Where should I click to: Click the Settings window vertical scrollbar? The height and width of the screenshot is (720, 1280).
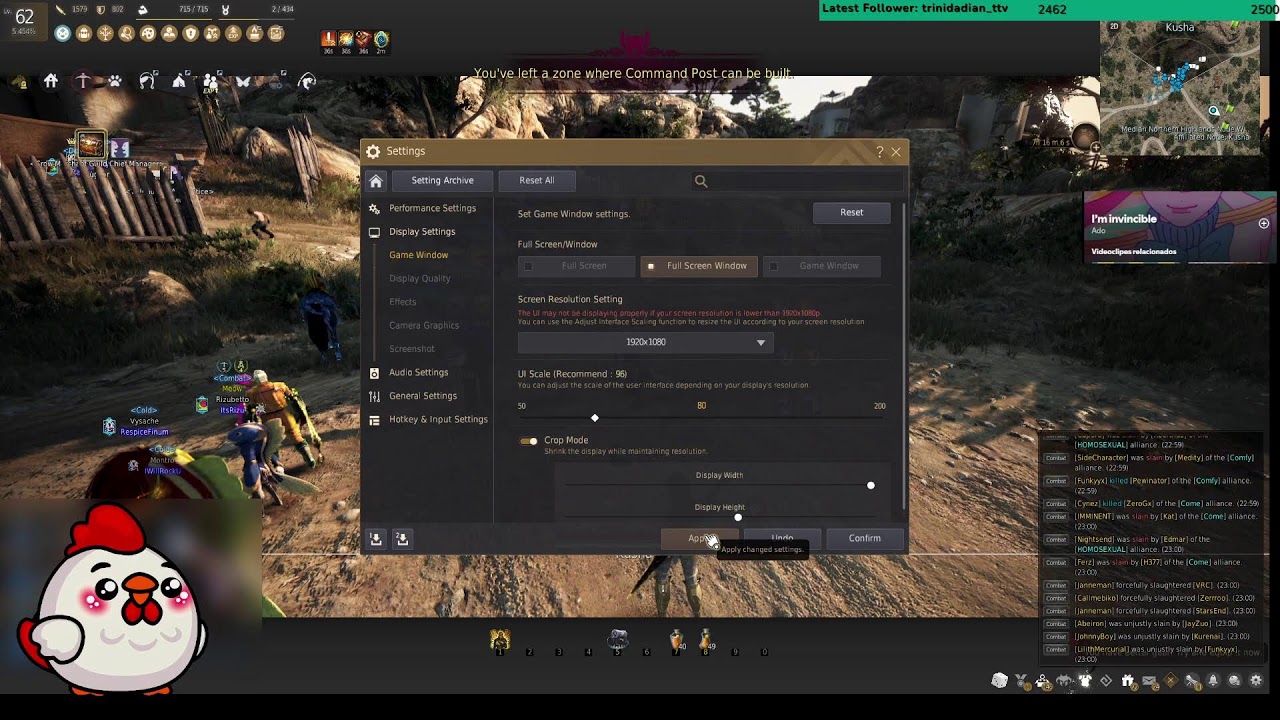click(x=906, y=355)
